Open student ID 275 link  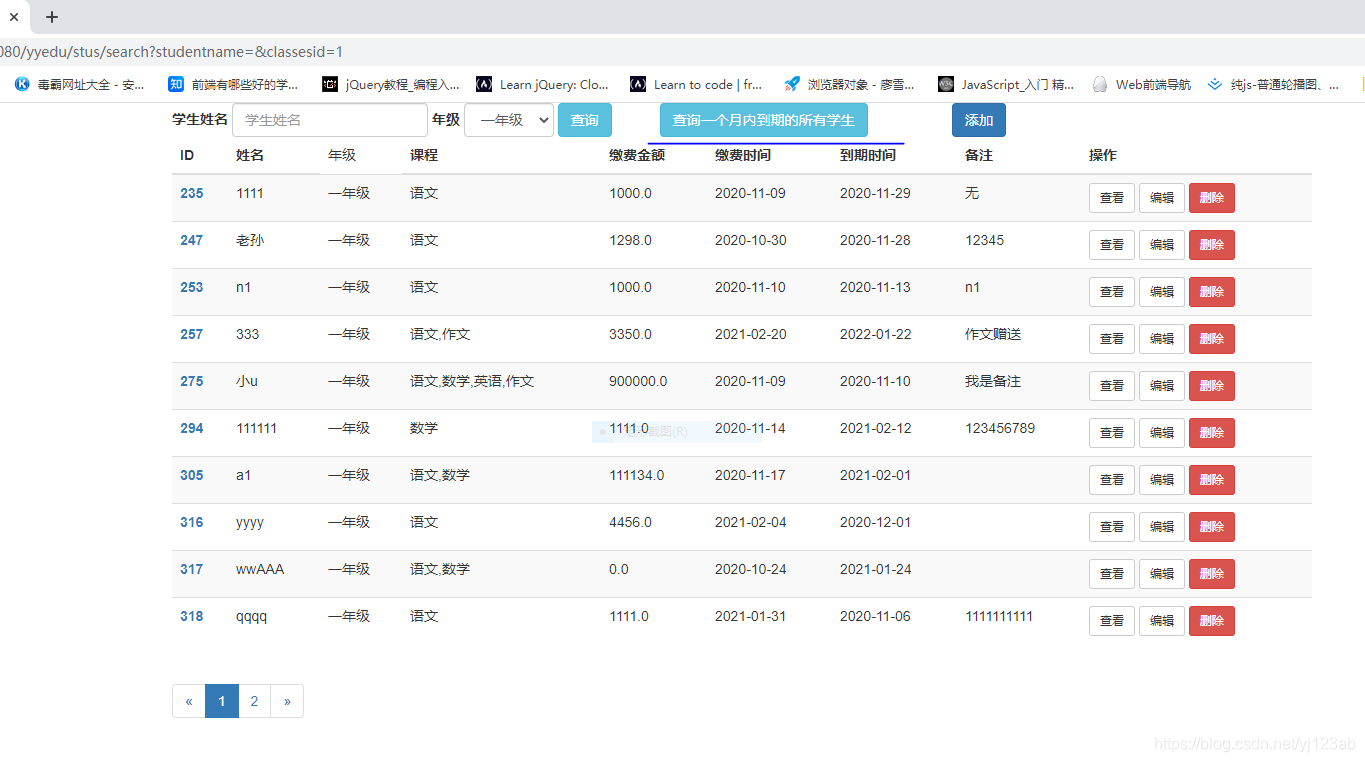[x=192, y=381]
